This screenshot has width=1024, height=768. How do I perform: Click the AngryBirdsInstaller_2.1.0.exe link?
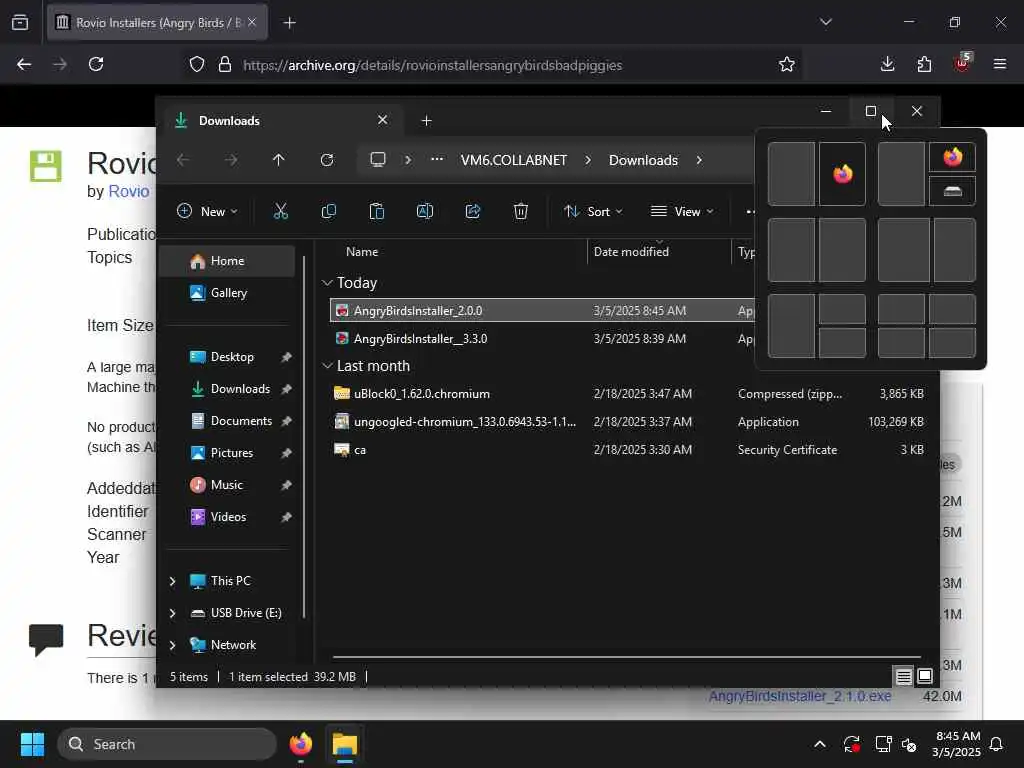tap(799, 696)
